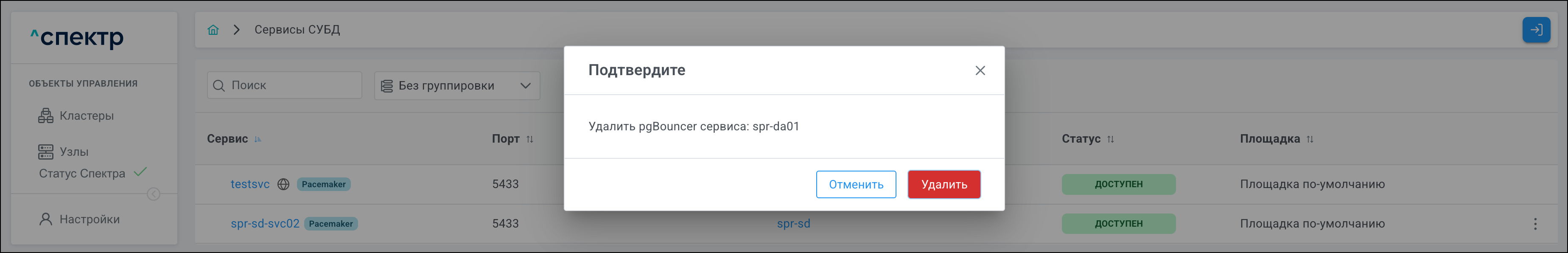1568x253 pixels.
Task: Collapse the sidebar with arrow button
Action: [154, 194]
